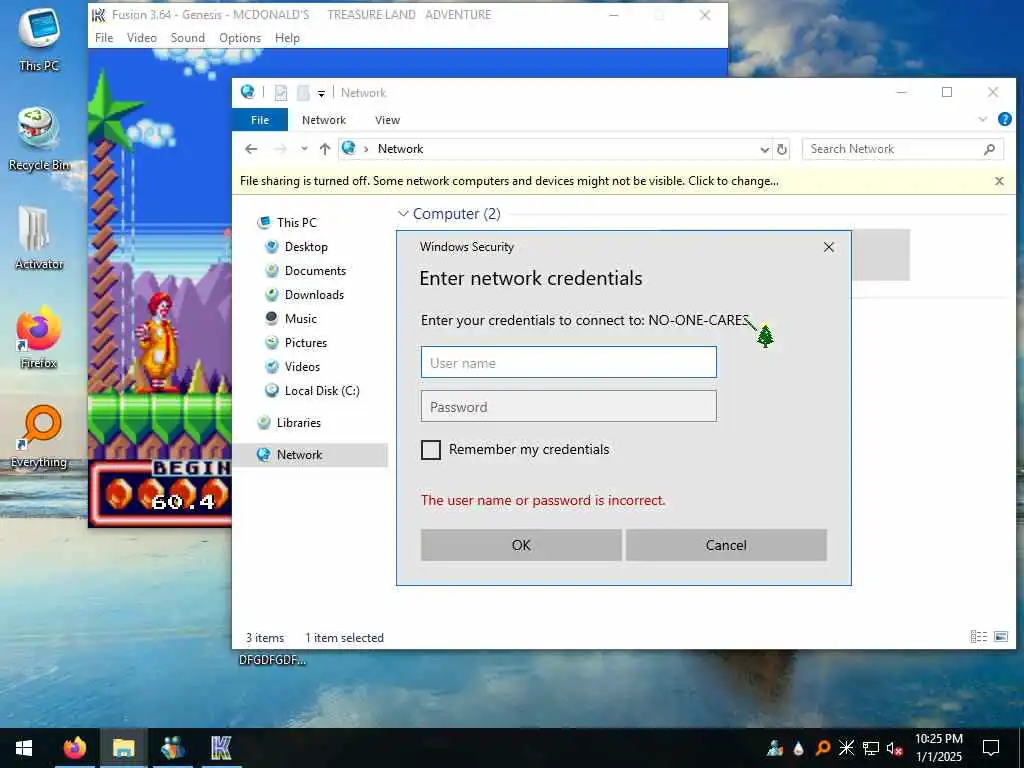
Task: Open This PC desktop icon
Action: 39,39
